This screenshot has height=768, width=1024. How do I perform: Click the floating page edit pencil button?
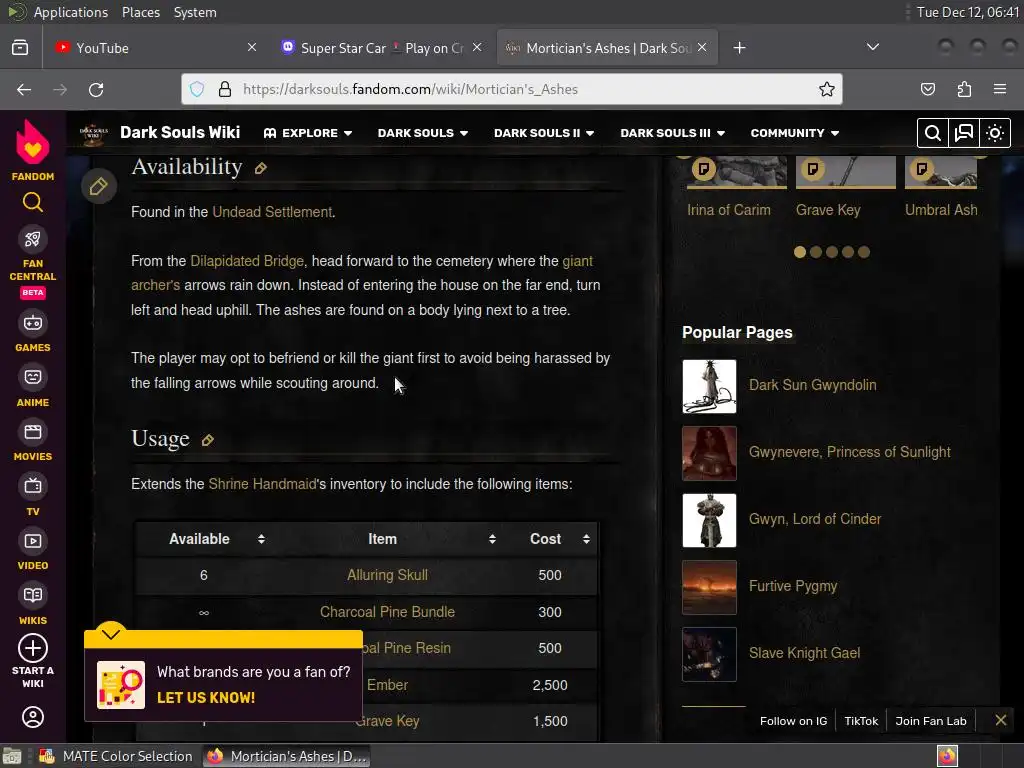pos(99,187)
